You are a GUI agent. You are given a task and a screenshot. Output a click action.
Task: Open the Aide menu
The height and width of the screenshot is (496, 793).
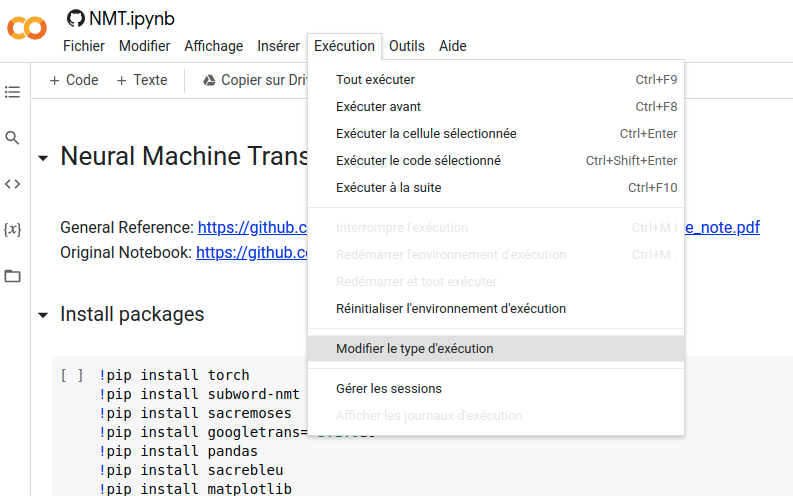click(453, 46)
